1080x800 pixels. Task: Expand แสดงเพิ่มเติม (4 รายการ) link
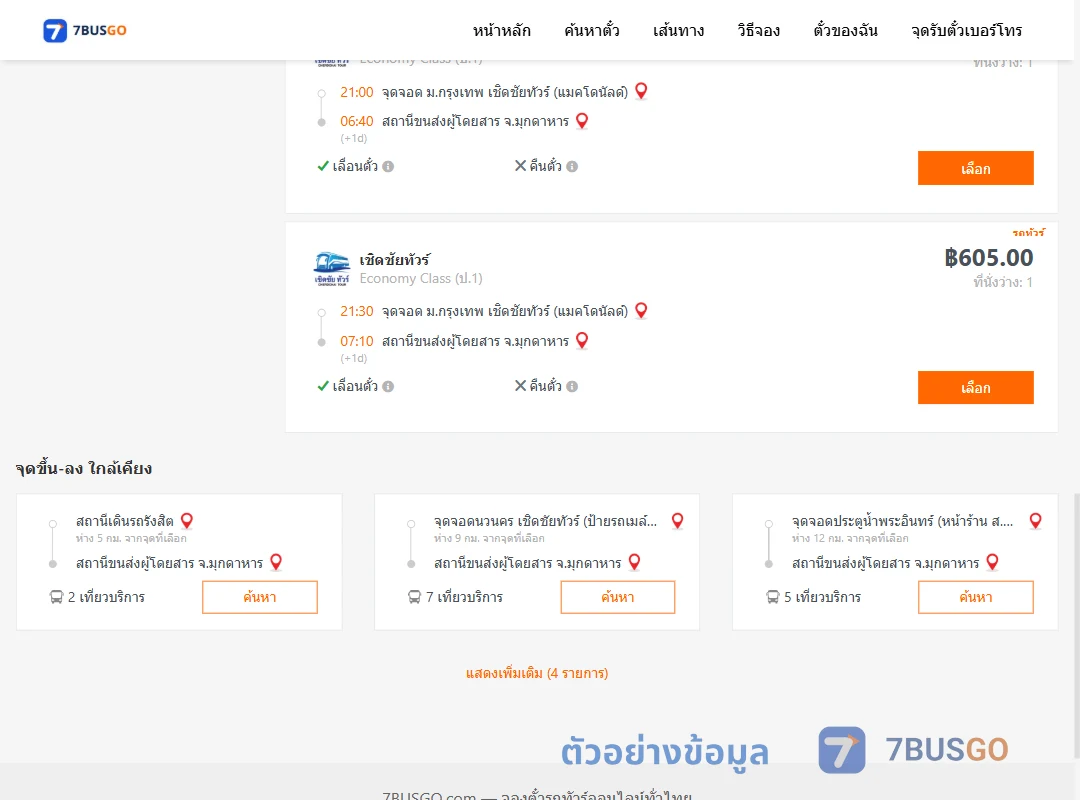[537, 673]
